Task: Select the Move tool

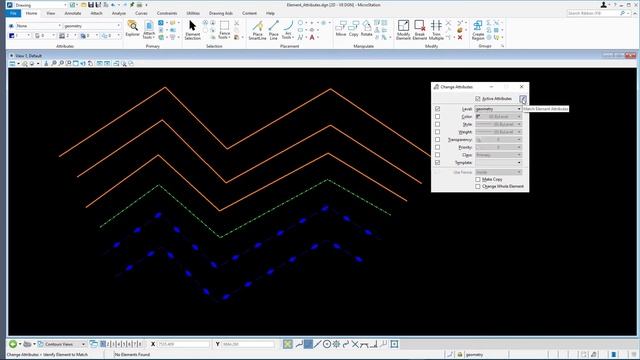Action: coord(341,29)
